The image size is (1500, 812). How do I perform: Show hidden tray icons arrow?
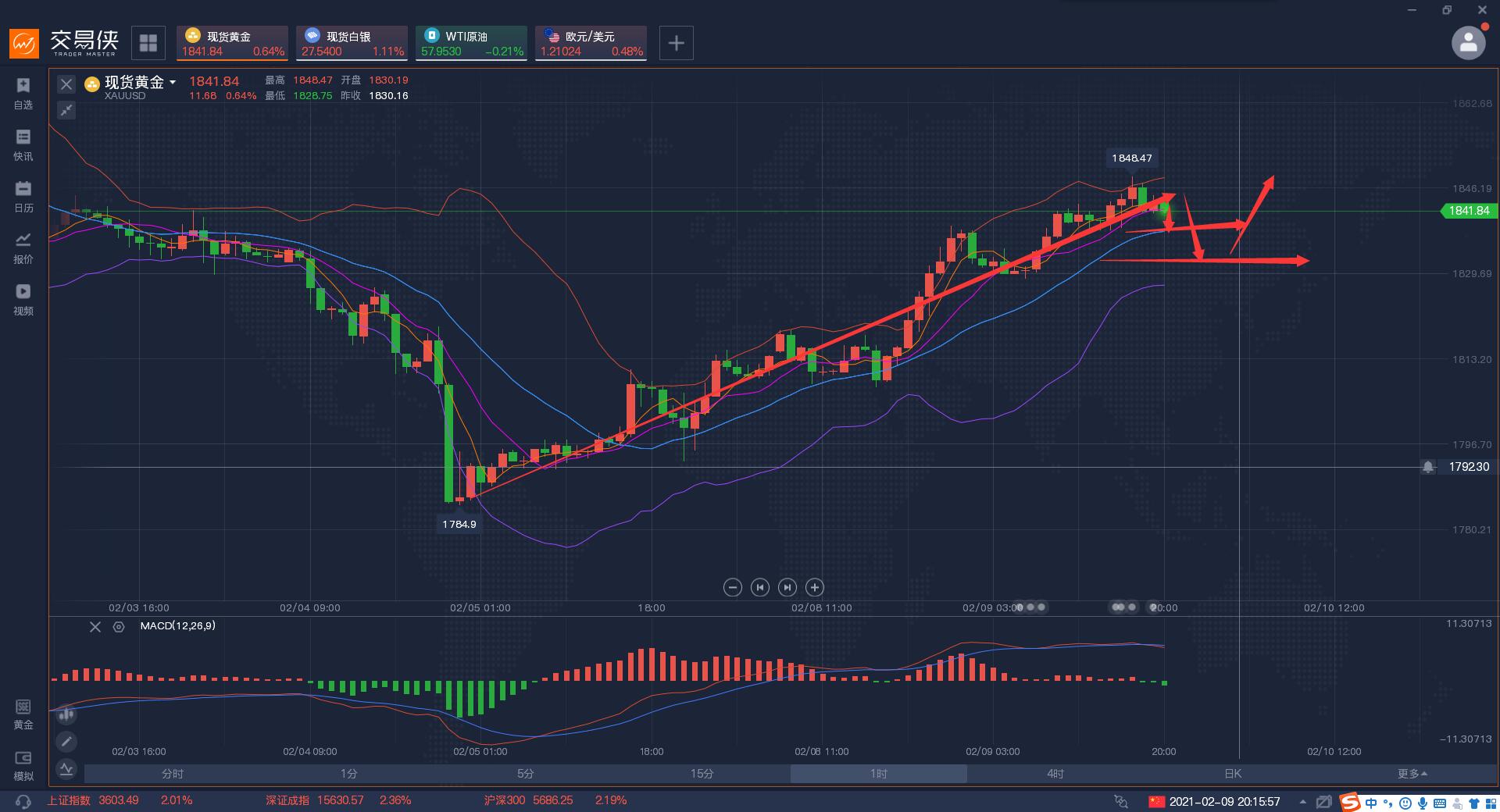pyautogui.click(x=1302, y=802)
